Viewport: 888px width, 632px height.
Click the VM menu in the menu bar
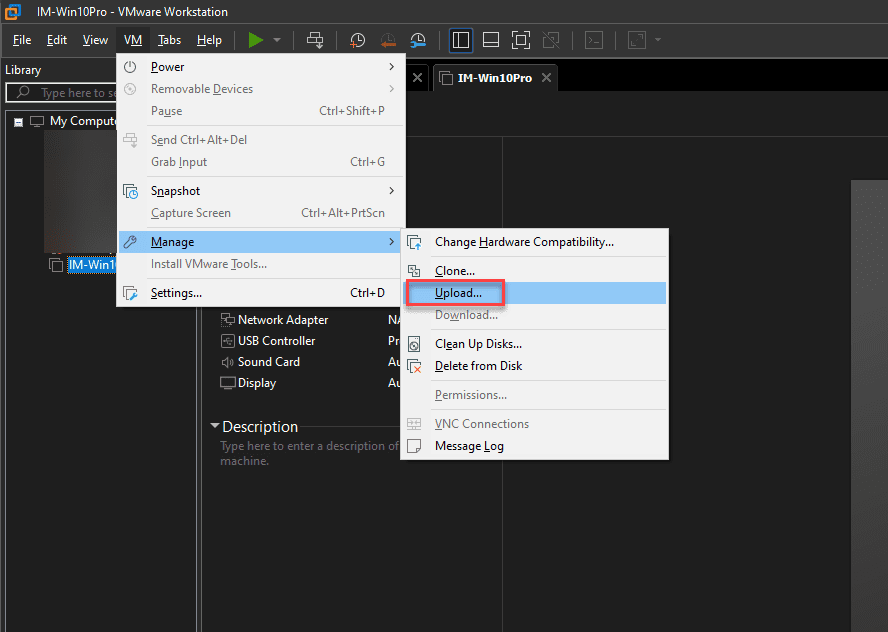(133, 40)
